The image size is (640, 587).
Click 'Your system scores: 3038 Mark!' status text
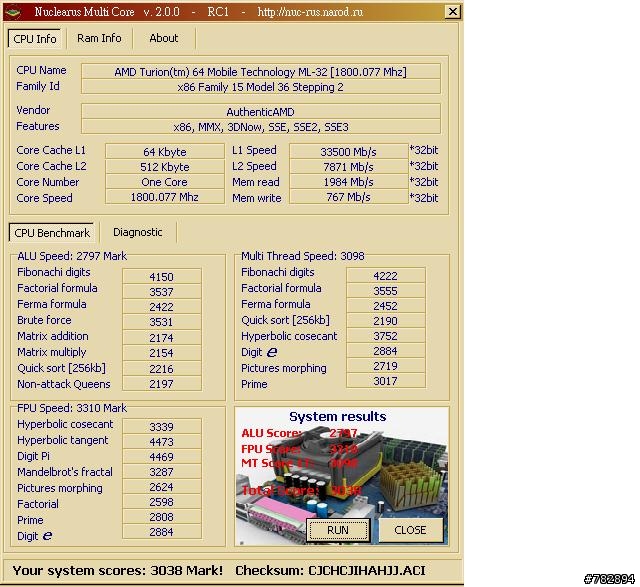pos(118,570)
